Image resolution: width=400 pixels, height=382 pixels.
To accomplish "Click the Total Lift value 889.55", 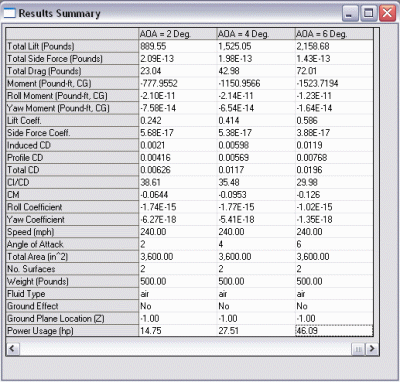I will tap(178, 46).
